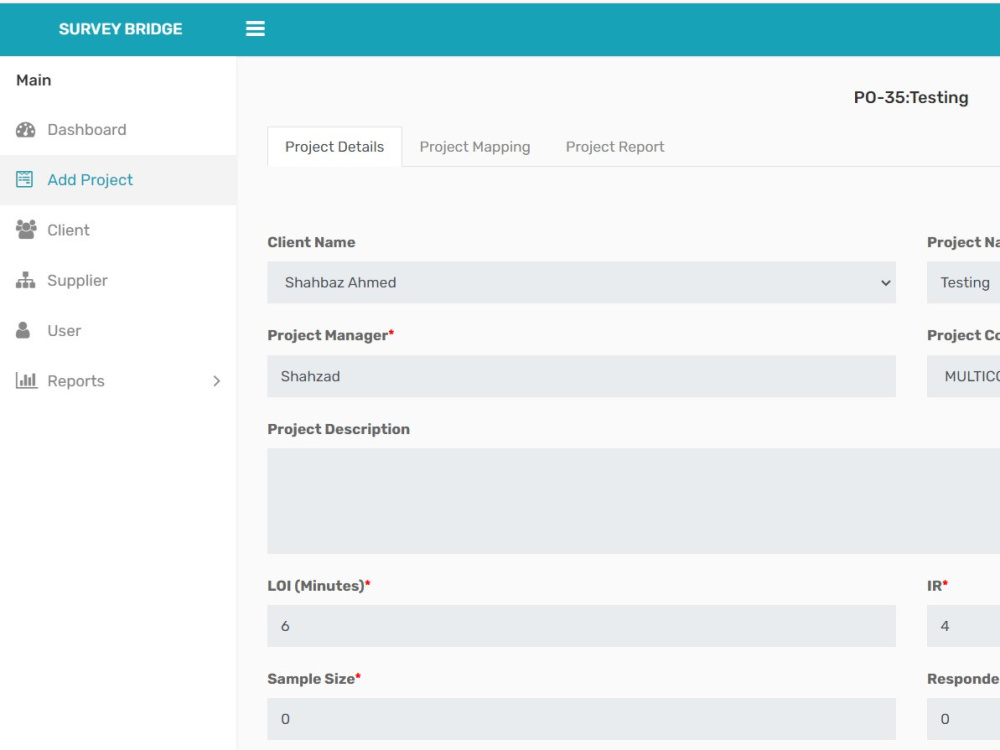Screen dimensions: 1000x750
Task: Click the Client group icon
Action: tap(26, 230)
